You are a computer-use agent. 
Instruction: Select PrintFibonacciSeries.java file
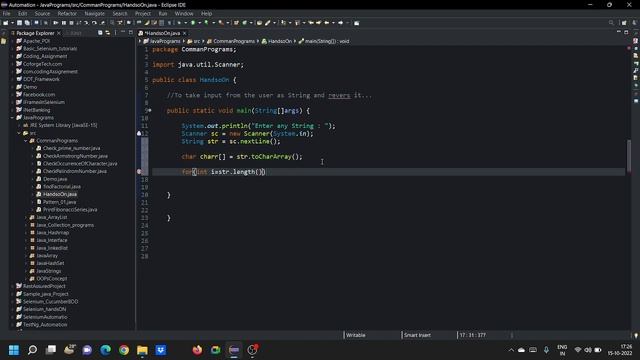[70, 209]
